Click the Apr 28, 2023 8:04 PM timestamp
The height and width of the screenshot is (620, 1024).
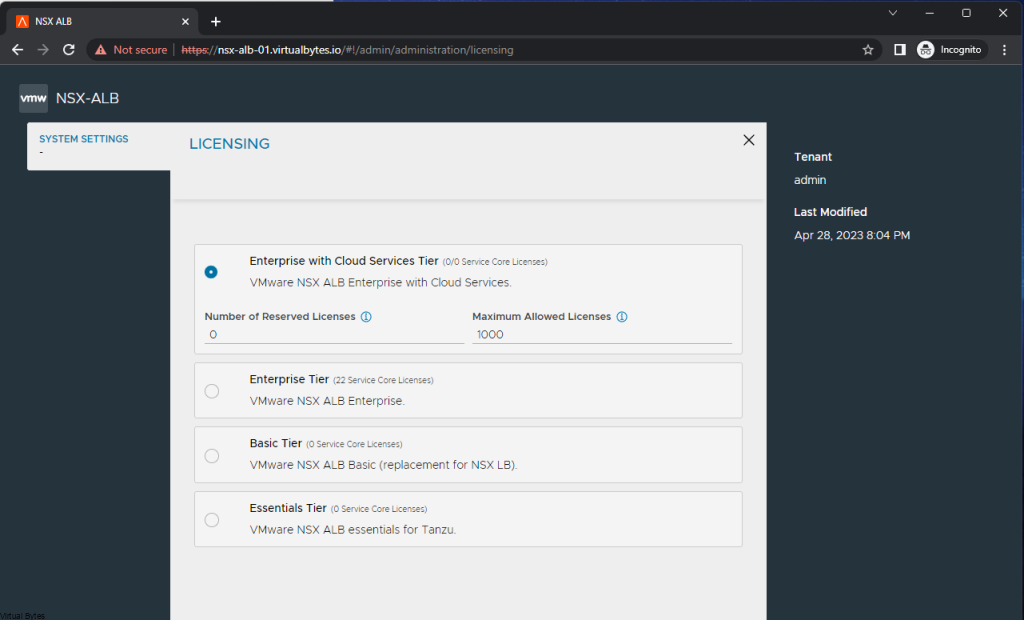coord(852,235)
